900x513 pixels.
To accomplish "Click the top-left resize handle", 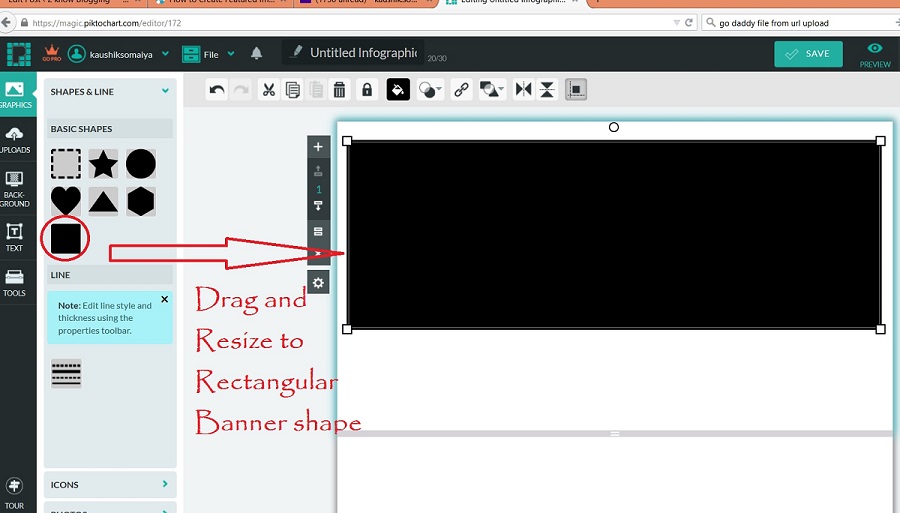I will point(347,141).
